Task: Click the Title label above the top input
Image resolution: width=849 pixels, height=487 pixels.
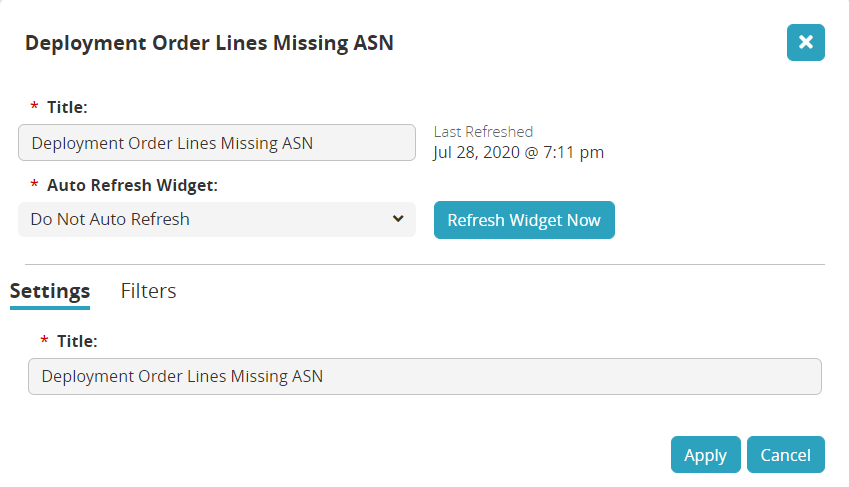Action: tap(67, 107)
